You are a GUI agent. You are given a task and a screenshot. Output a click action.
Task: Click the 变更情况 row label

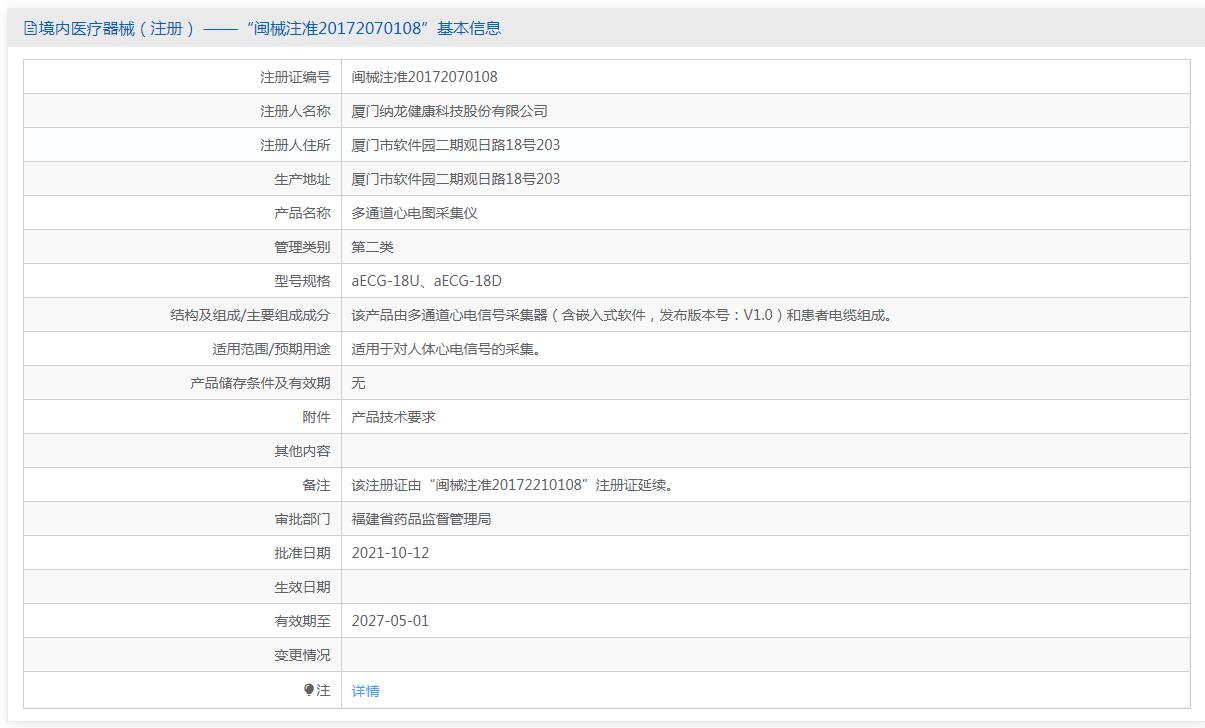302,655
